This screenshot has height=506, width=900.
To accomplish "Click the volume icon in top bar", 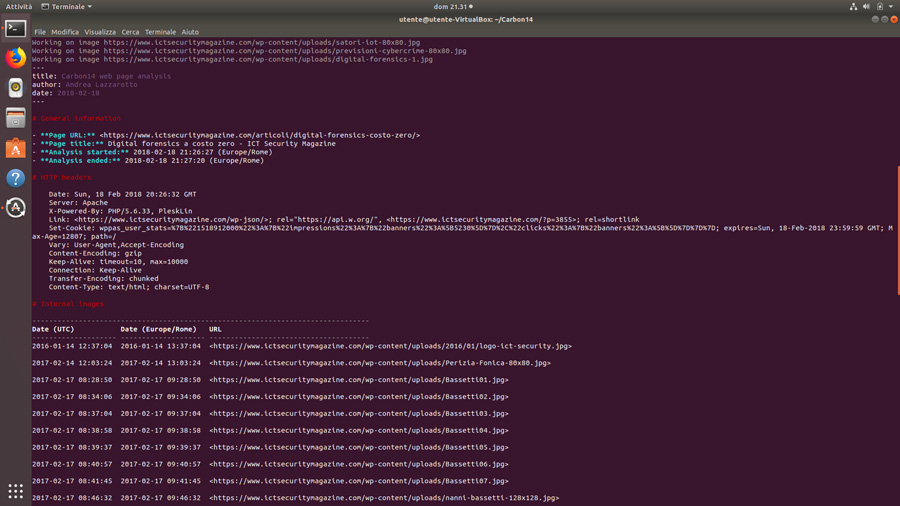I will point(866,6).
